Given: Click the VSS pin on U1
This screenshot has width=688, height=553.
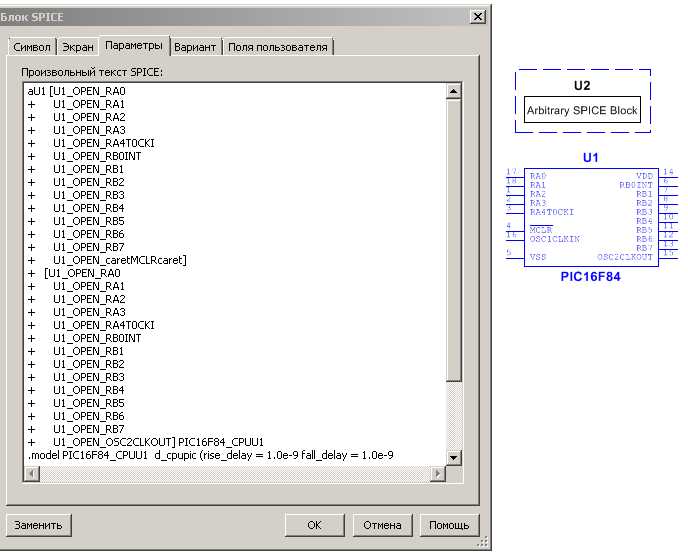Looking at the screenshot, I should coord(538,257).
